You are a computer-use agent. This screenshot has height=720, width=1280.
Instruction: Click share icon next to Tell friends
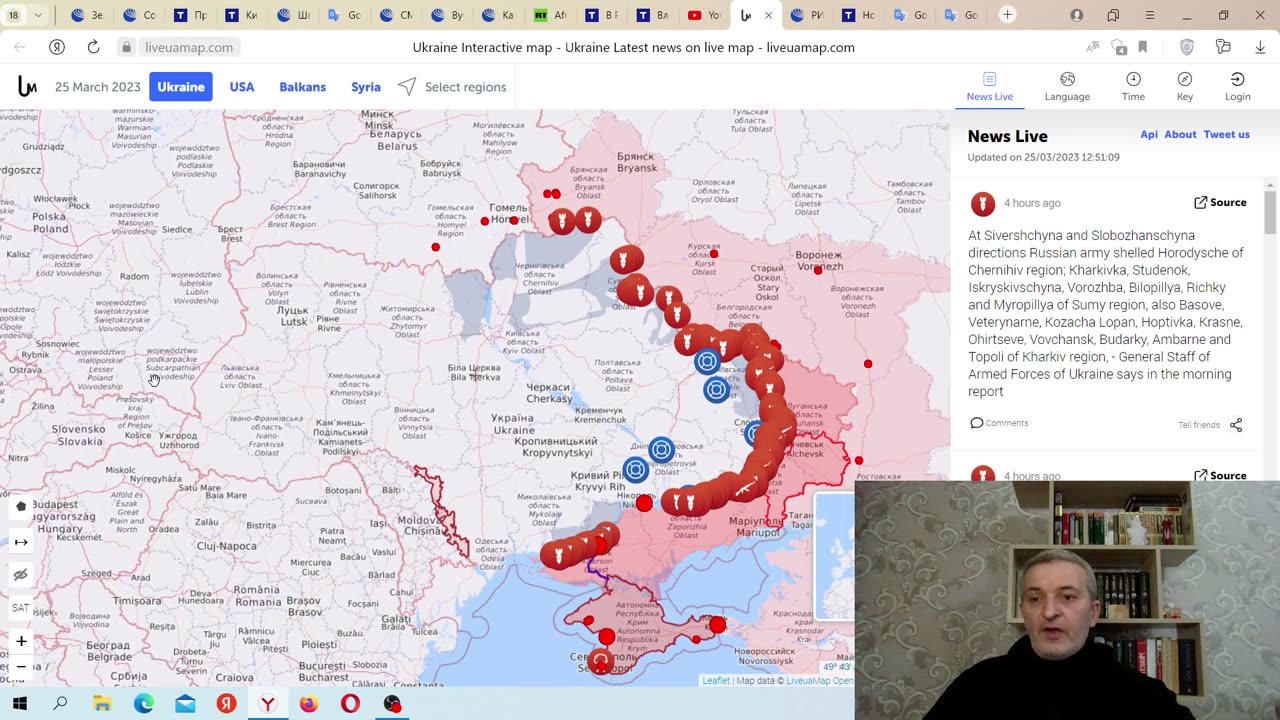1236,425
